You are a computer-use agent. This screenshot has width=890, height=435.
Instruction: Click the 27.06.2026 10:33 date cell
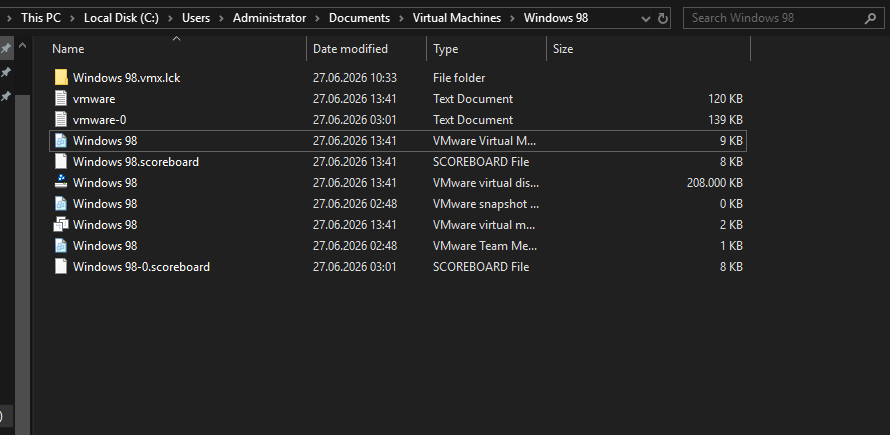(x=355, y=78)
